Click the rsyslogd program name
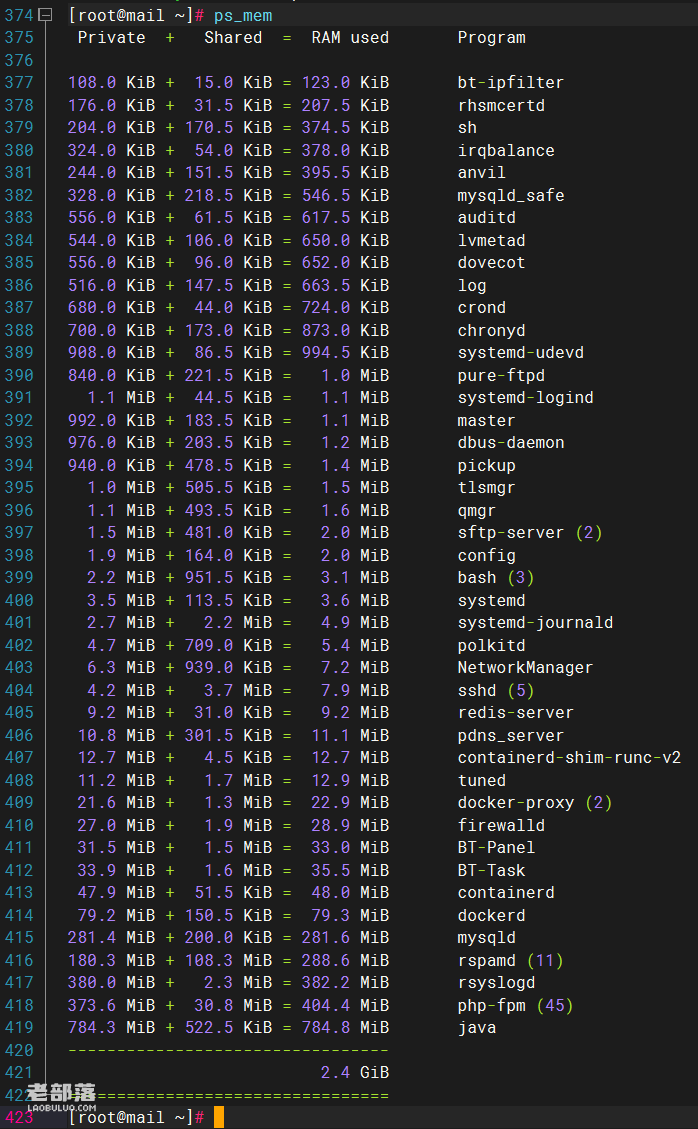698x1129 pixels. 496,982
